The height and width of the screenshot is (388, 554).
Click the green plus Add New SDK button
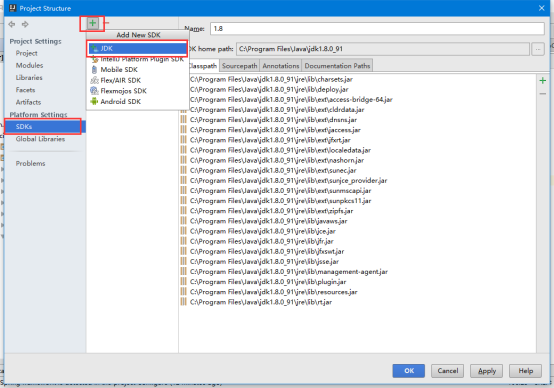point(92,23)
